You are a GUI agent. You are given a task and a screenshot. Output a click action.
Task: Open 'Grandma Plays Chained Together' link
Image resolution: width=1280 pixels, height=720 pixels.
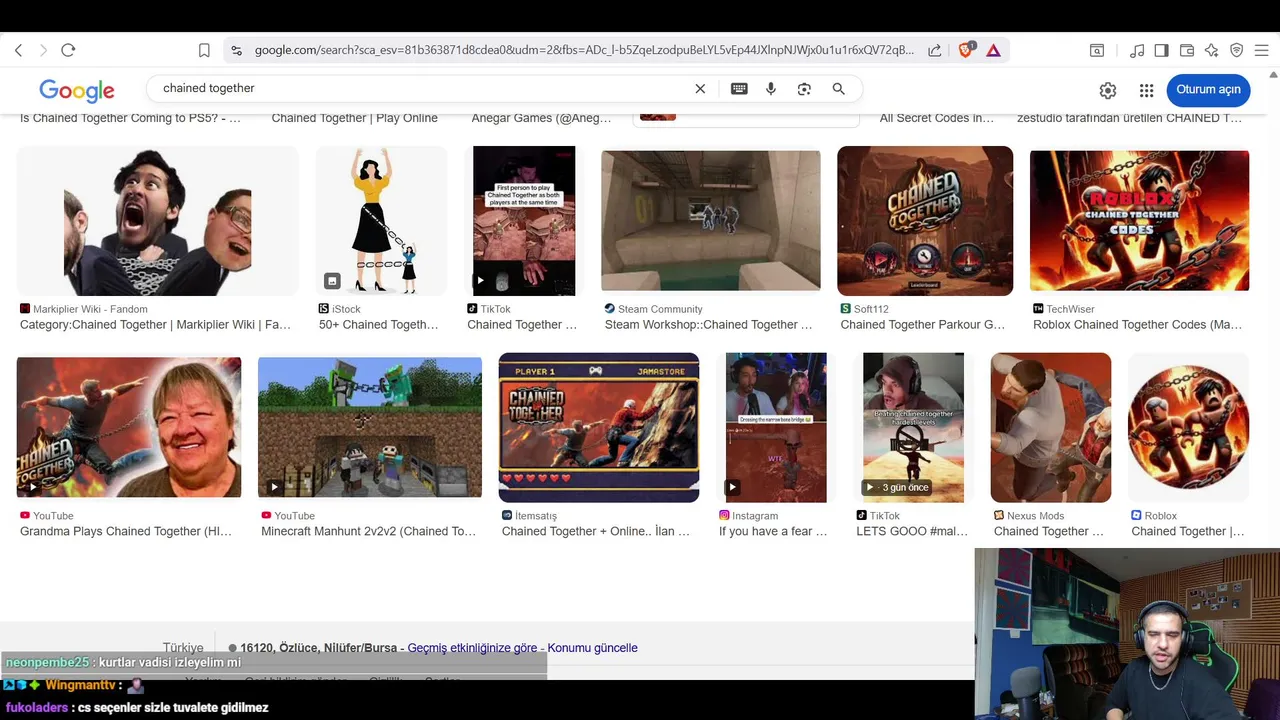pos(126,532)
